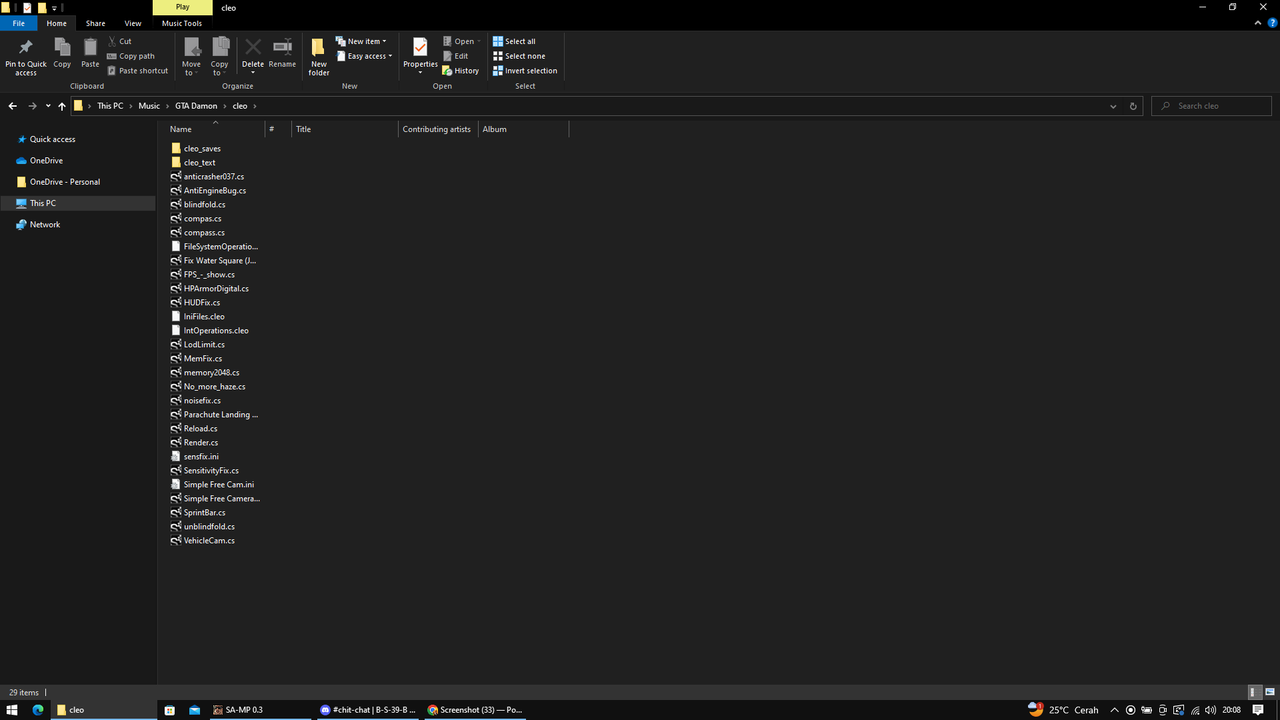Open OneDrive in navigation pane
Viewport: 1280px width, 720px height.
tap(46, 161)
